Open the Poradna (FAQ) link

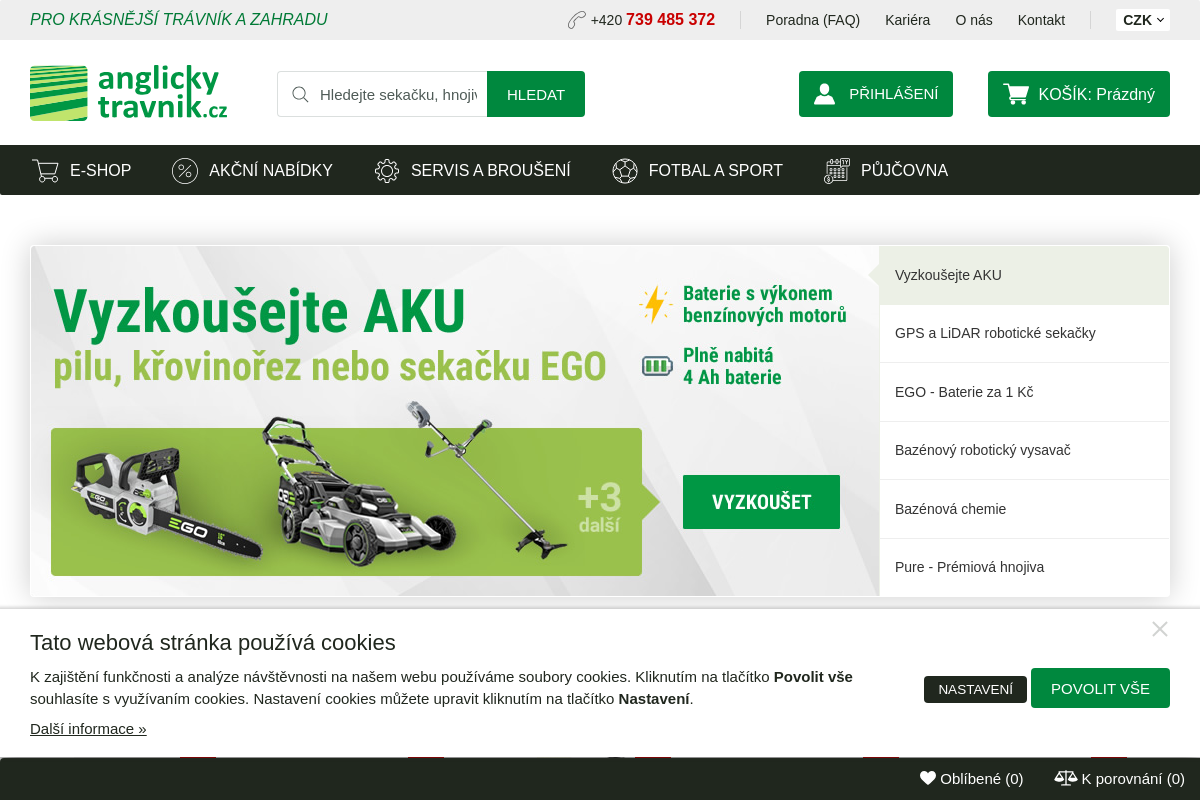[x=813, y=20]
